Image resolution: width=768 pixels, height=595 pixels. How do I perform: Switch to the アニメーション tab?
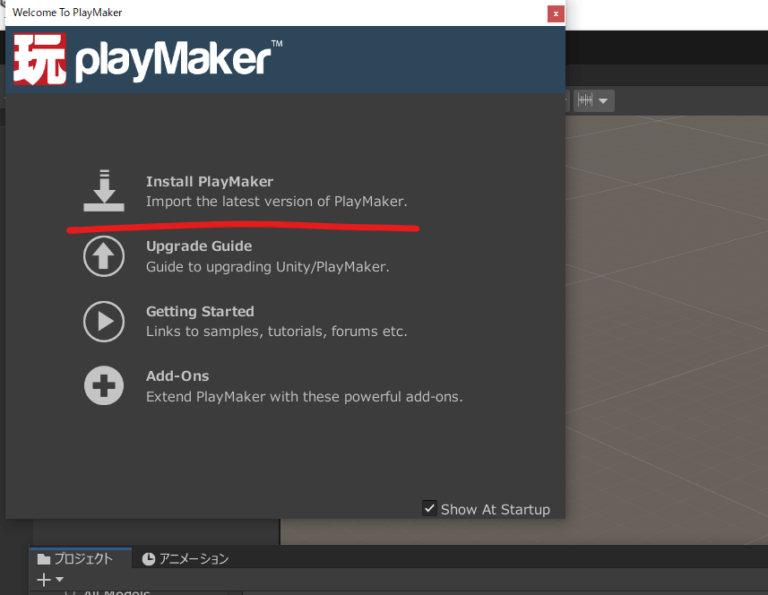(x=186, y=559)
